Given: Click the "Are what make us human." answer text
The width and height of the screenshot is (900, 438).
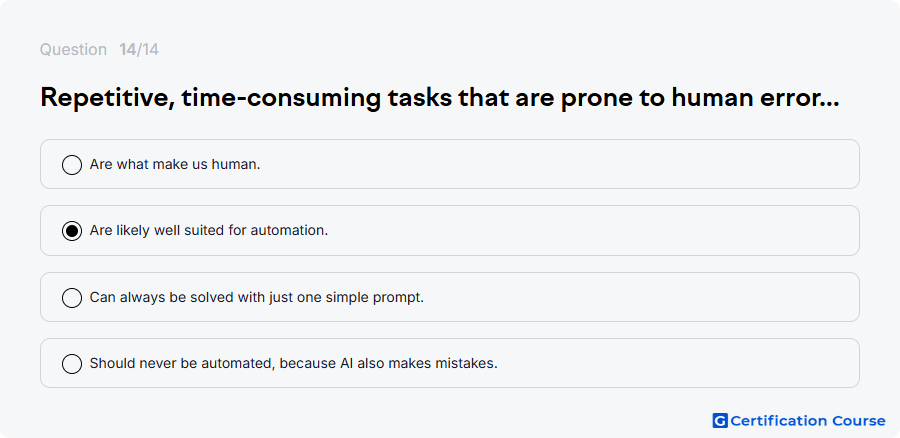Looking at the screenshot, I should tap(175, 164).
